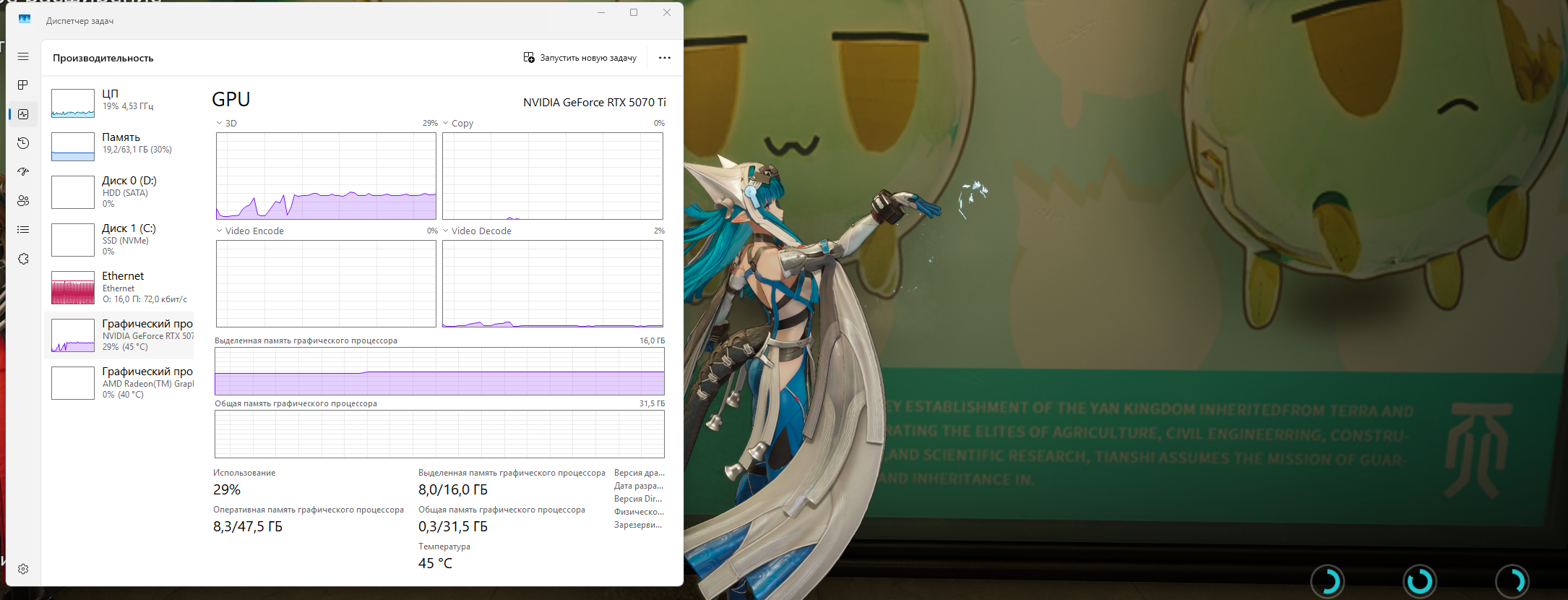Click 'Запустить новую задачу' button

(x=580, y=58)
